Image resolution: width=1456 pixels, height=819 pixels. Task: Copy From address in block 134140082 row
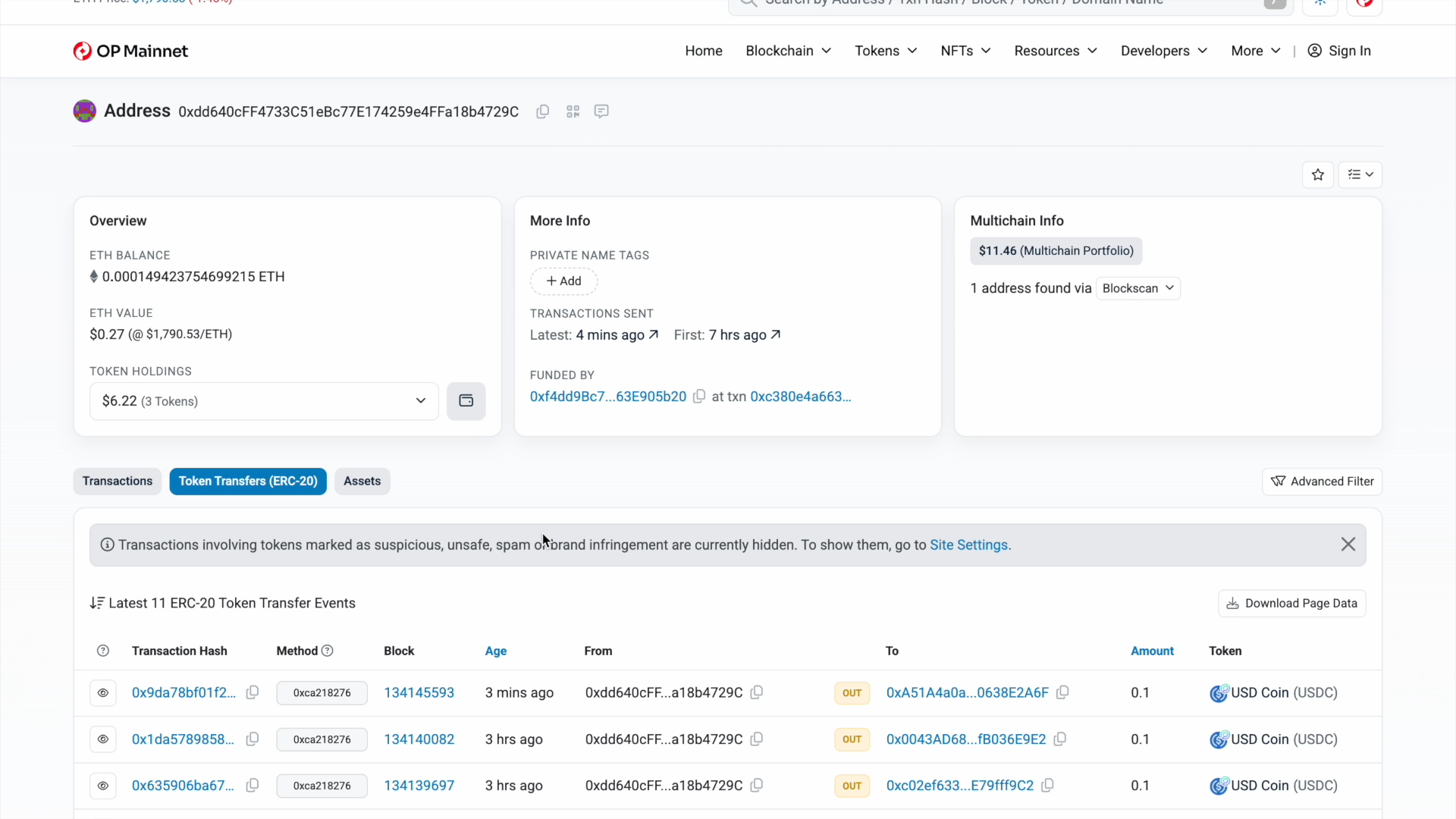click(757, 739)
